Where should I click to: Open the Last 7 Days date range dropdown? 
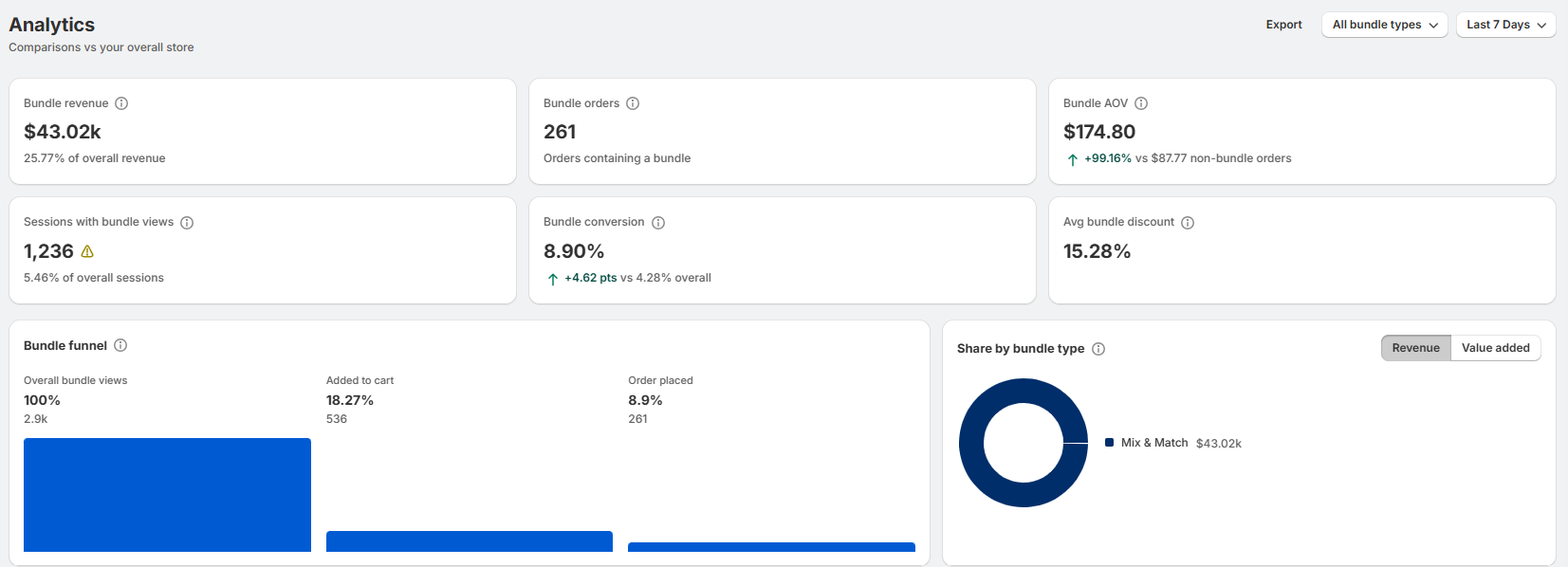tap(1506, 25)
